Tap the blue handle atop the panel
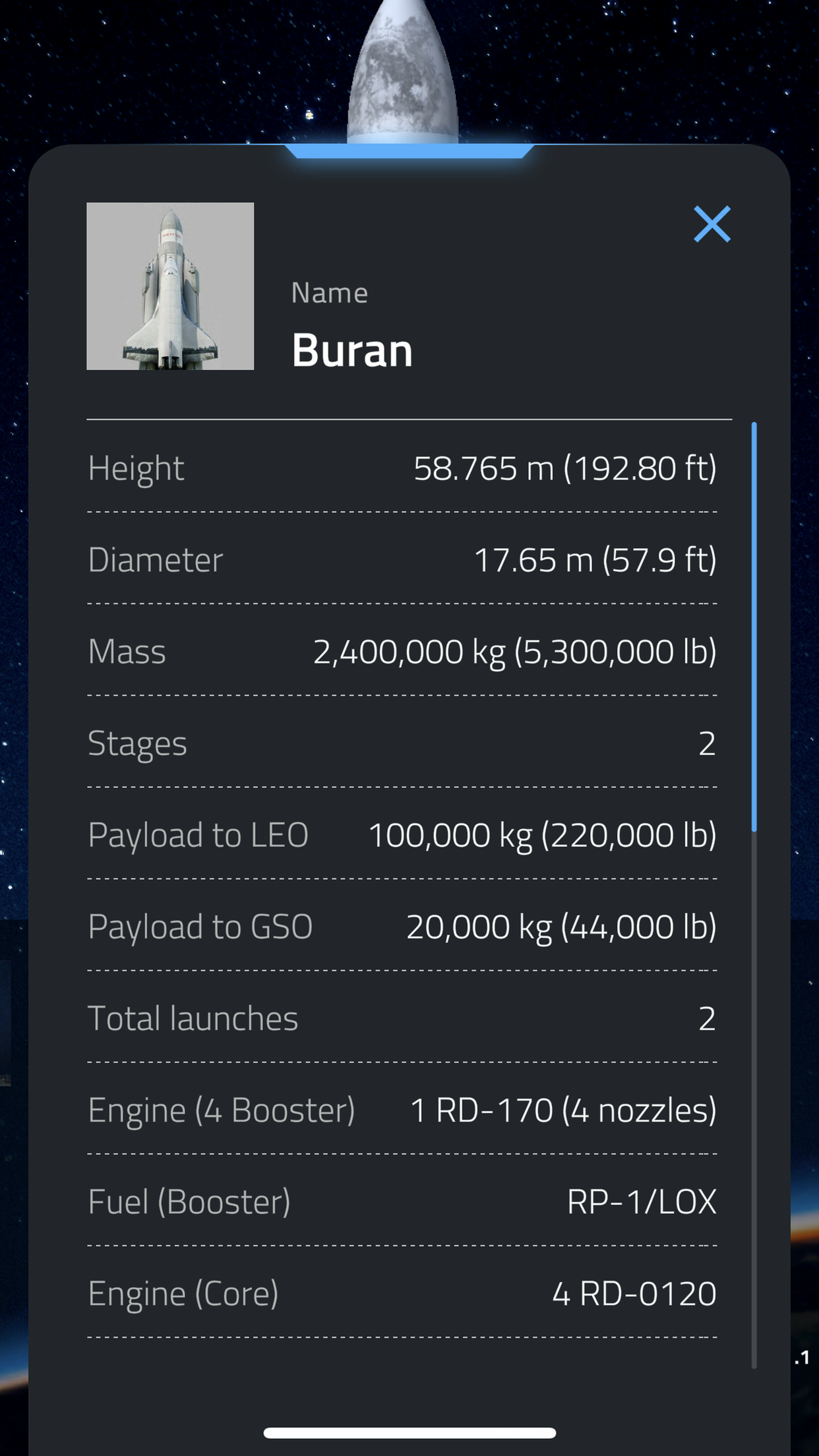This screenshot has height=1456, width=819. click(409, 151)
